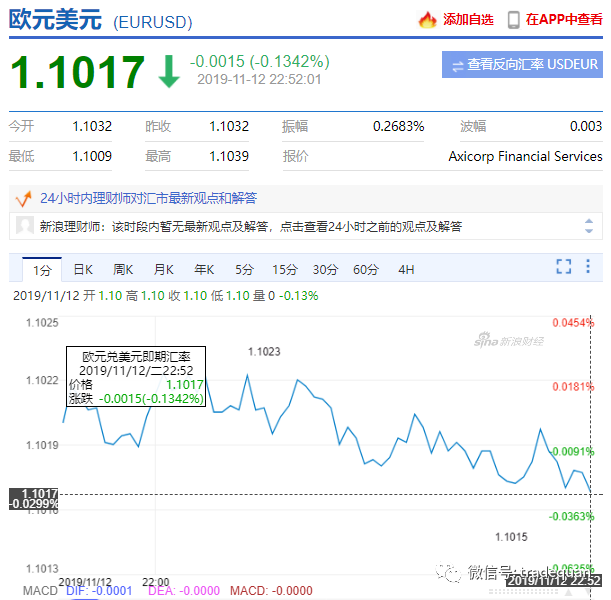Click the green down arrow next to 1.1017

(x=169, y=71)
